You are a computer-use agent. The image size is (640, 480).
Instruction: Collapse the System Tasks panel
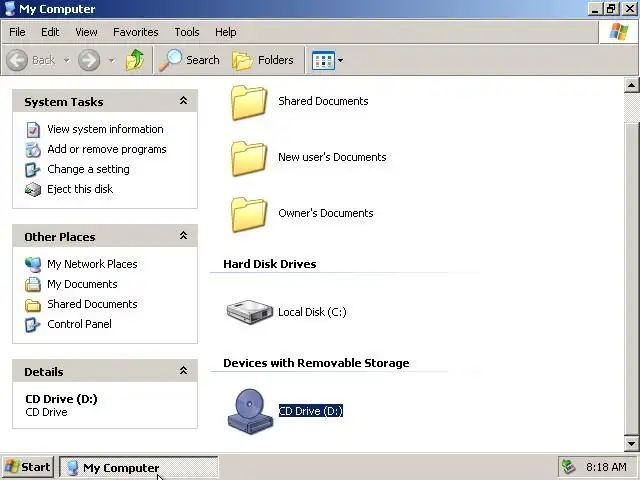(184, 100)
